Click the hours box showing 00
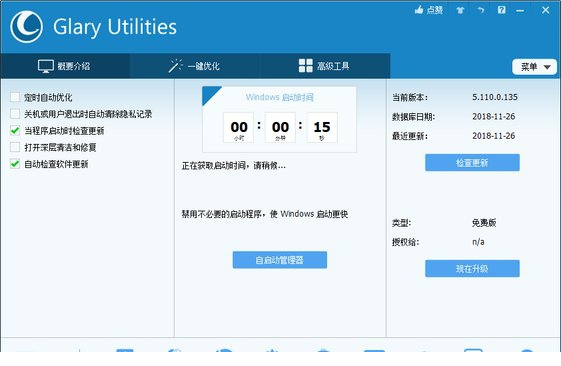Screen dimensions: 561x366 tap(239, 127)
